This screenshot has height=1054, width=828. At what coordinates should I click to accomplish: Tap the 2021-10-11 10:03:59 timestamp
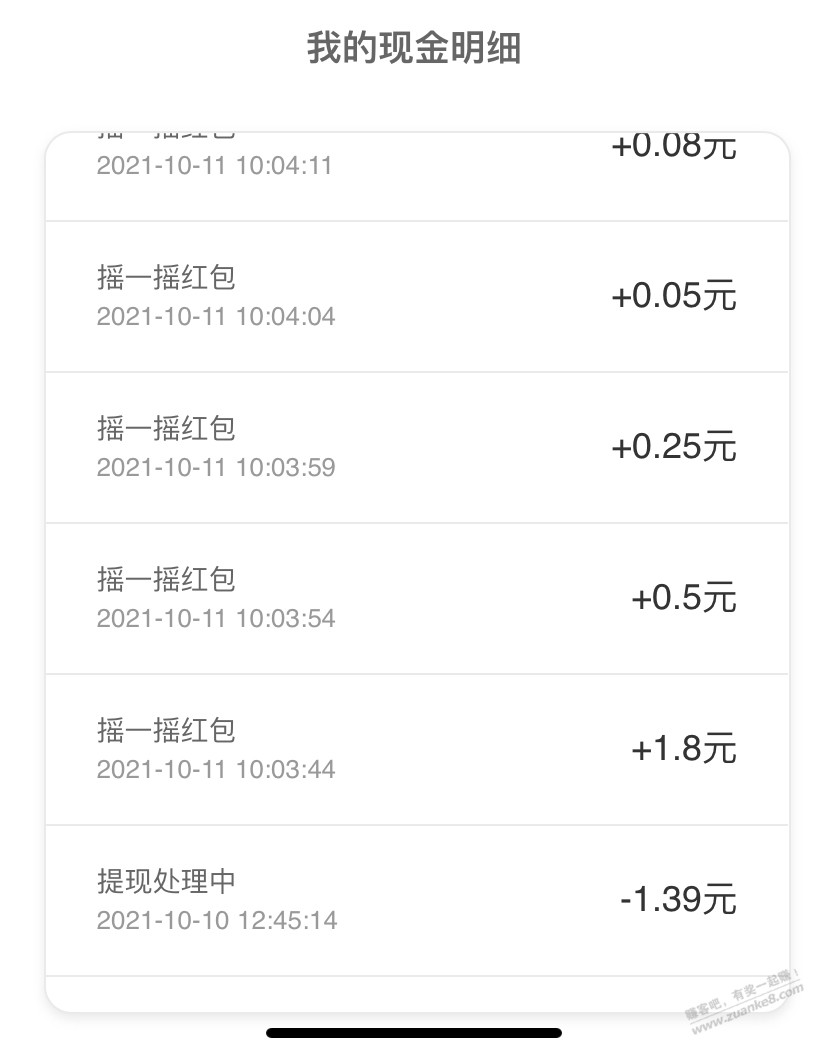tap(216, 468)
